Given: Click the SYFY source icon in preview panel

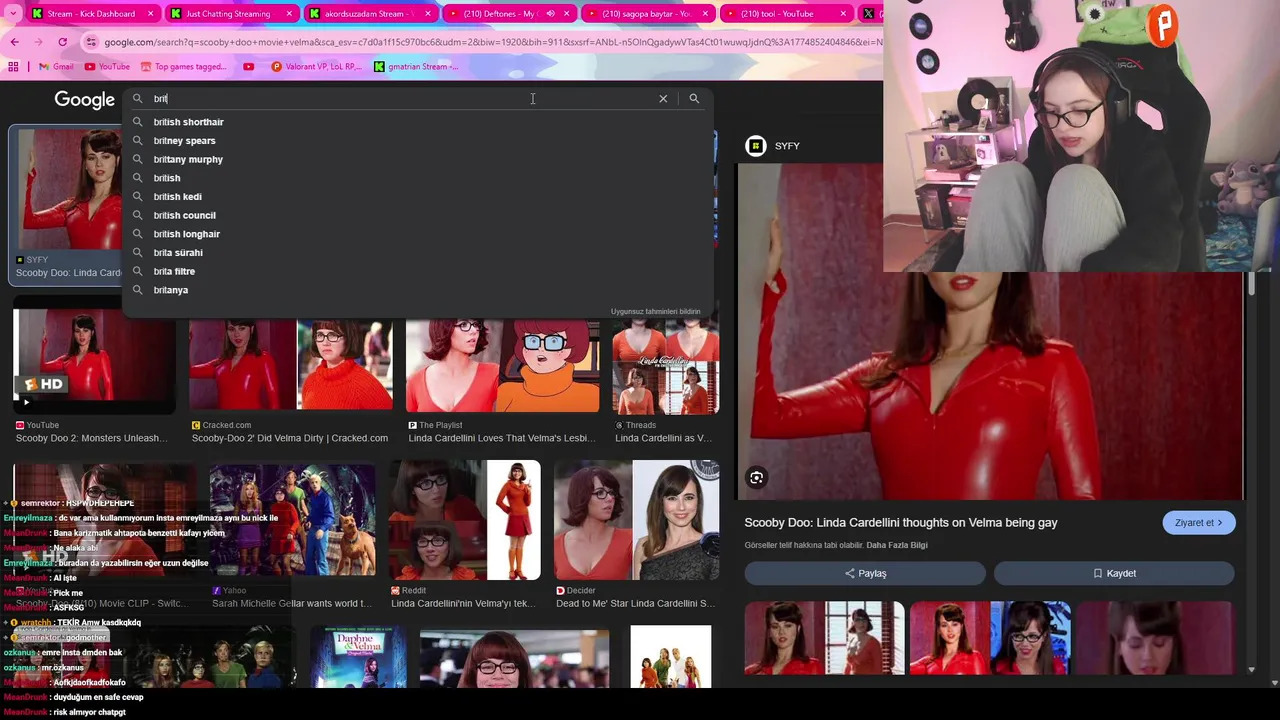Looking at the screenshot, I should pos(756,146).
